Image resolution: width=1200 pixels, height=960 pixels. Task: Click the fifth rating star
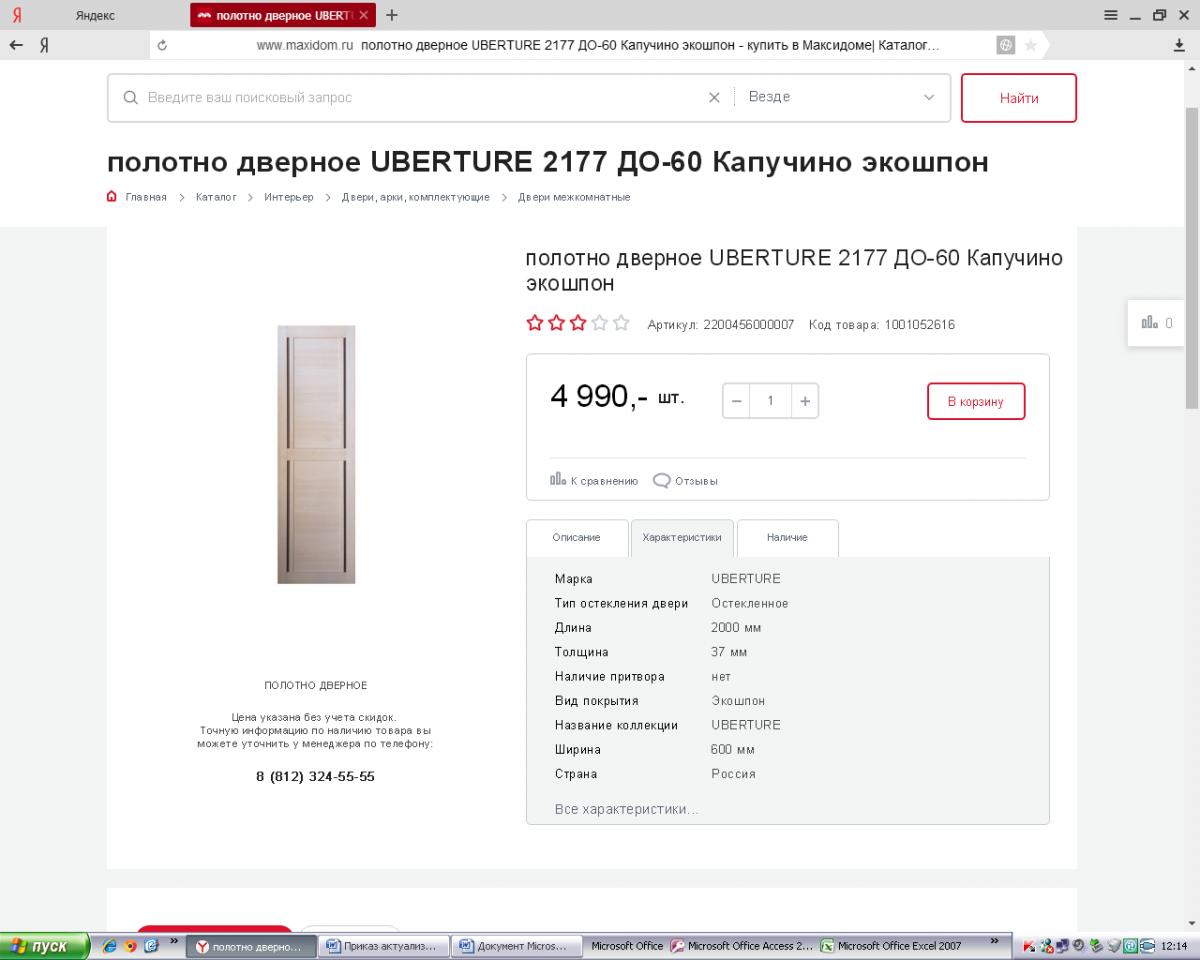(x=622, y=323)
